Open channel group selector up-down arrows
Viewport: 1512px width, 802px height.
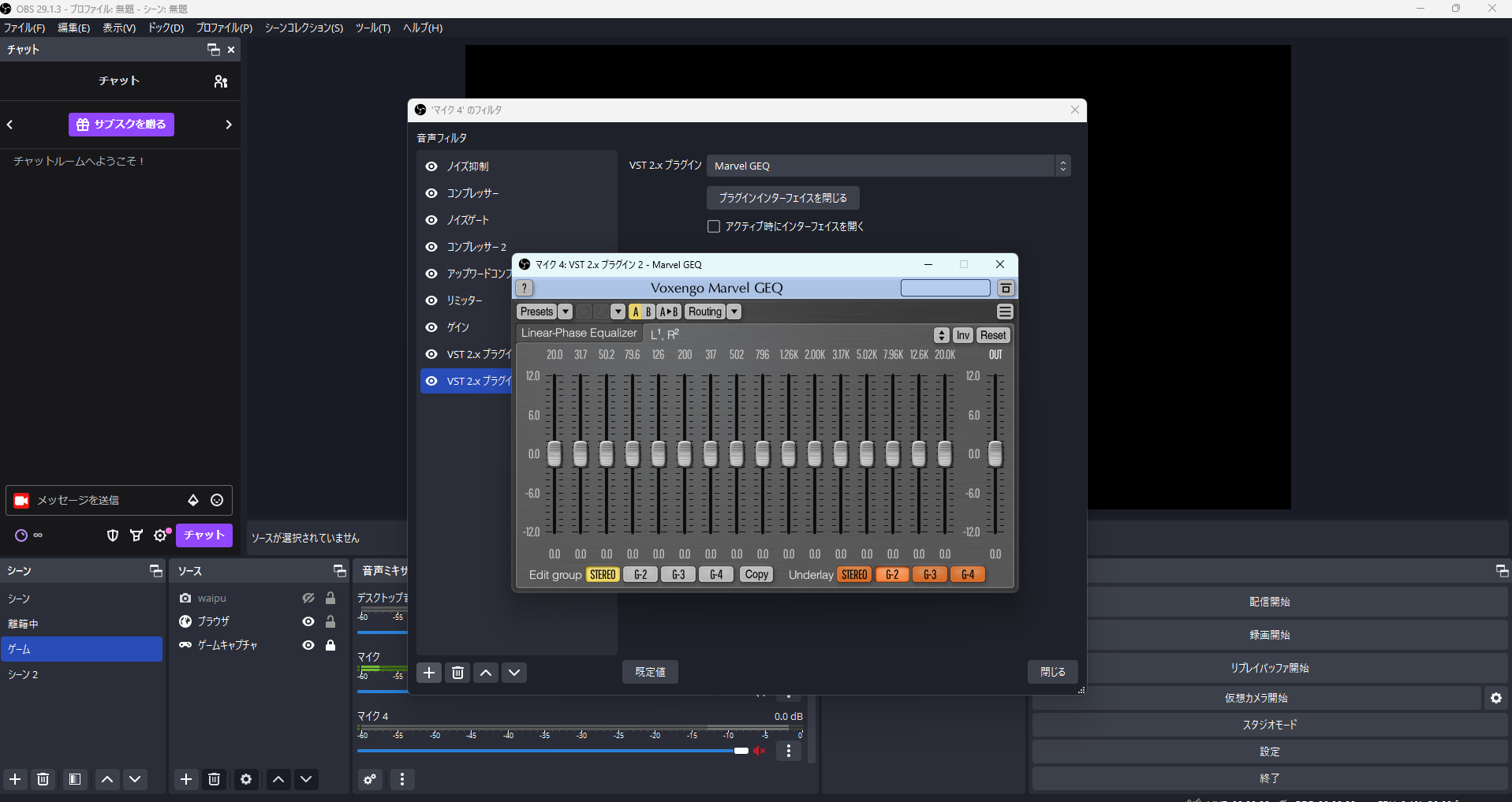pos(942,335)
